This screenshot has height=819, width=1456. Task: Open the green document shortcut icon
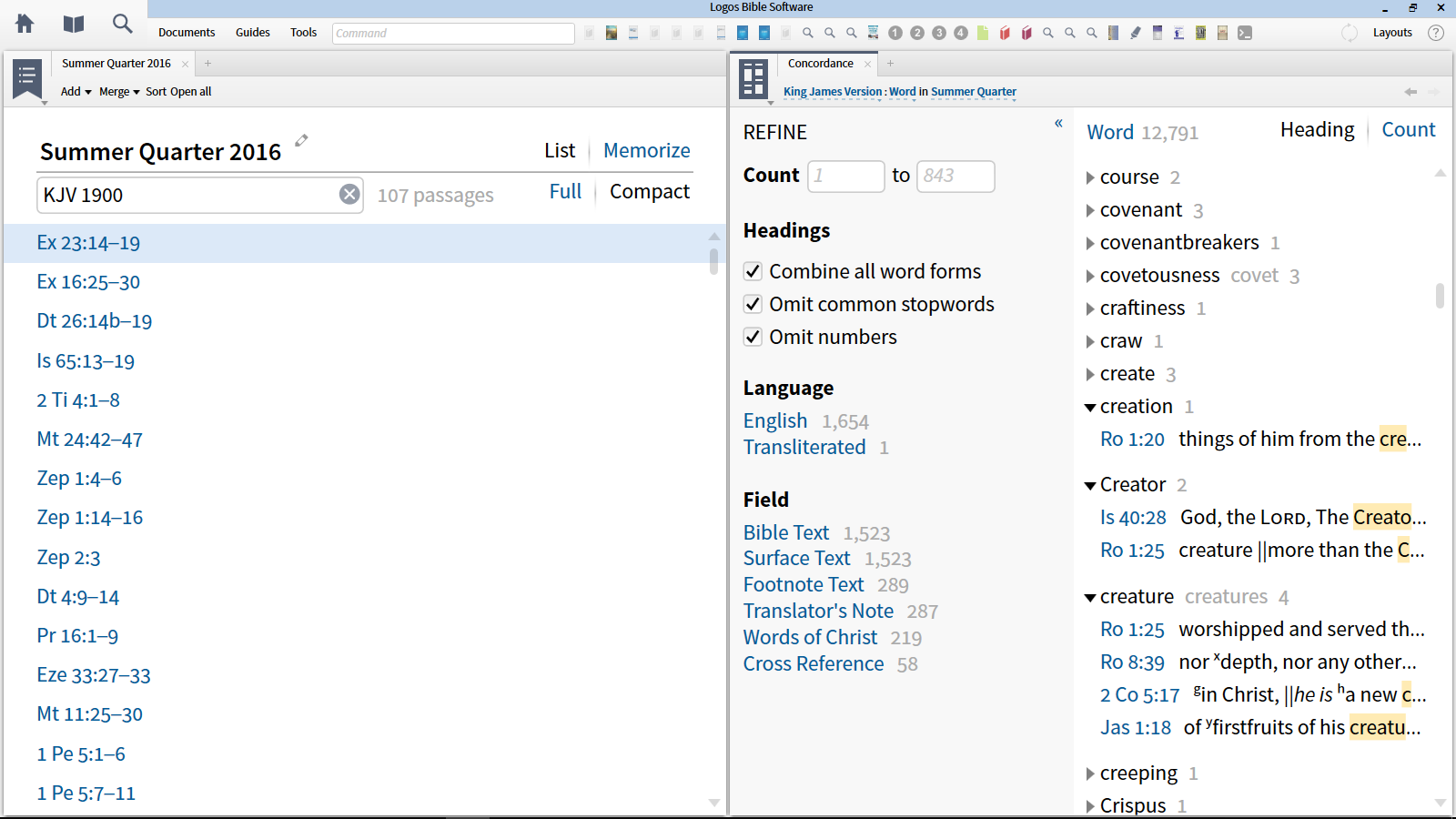coord(983,33)
